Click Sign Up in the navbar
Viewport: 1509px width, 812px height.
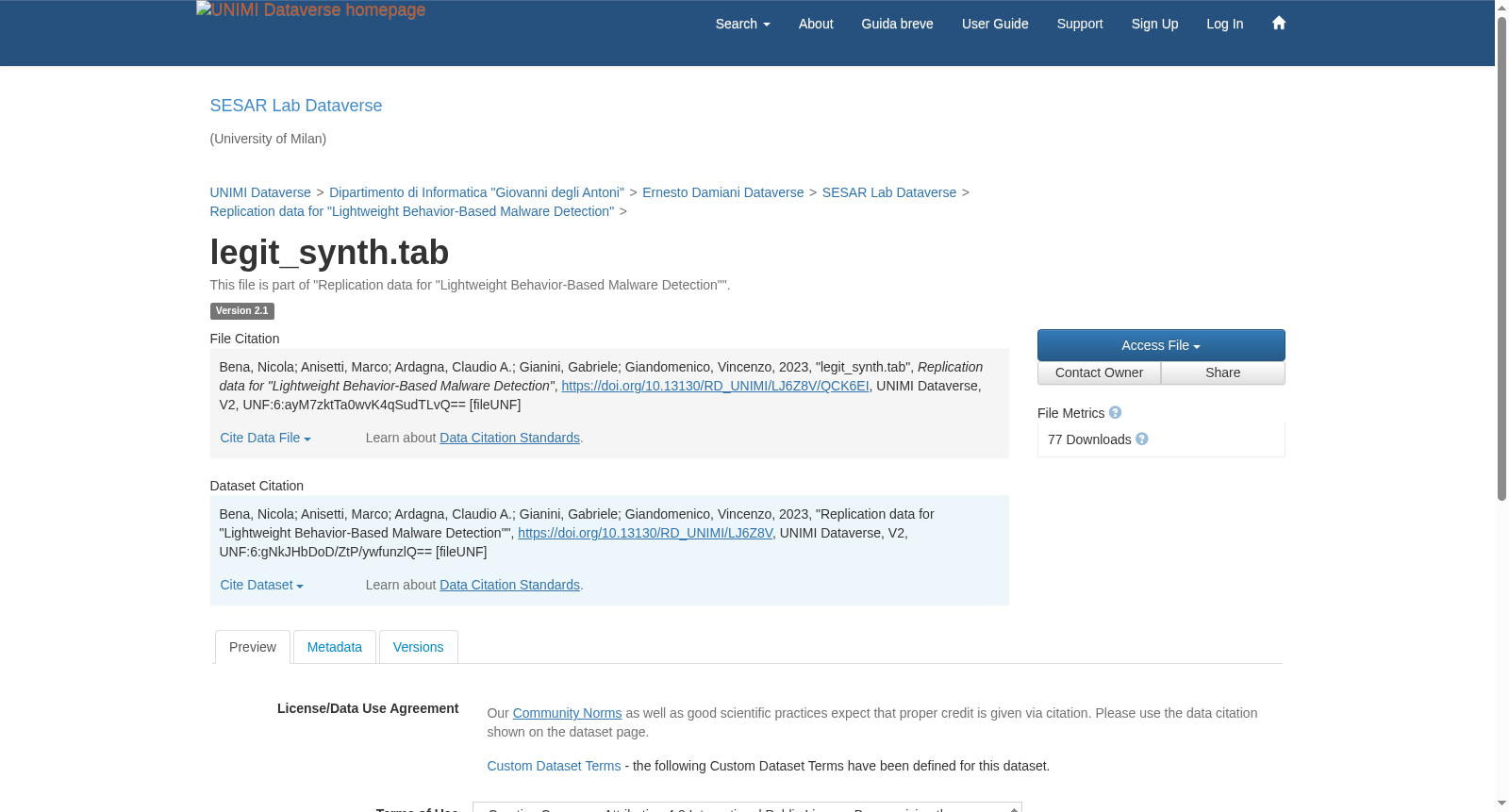click(x=1154, y=24)
